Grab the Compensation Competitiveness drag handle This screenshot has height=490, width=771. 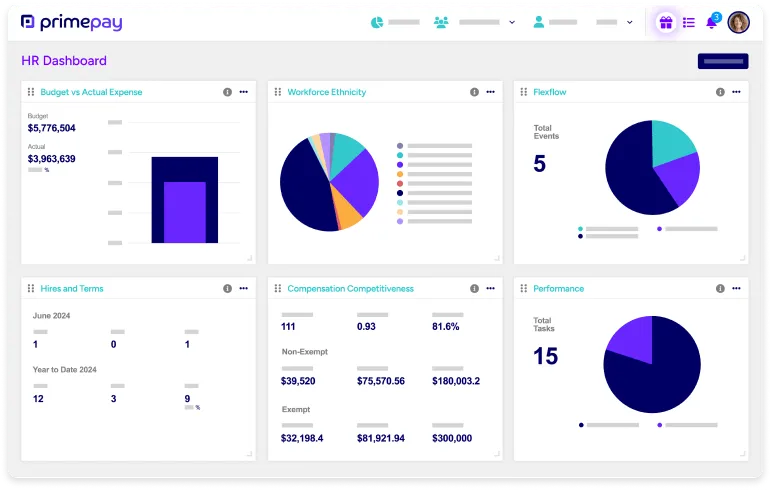(x=278, y=288)
